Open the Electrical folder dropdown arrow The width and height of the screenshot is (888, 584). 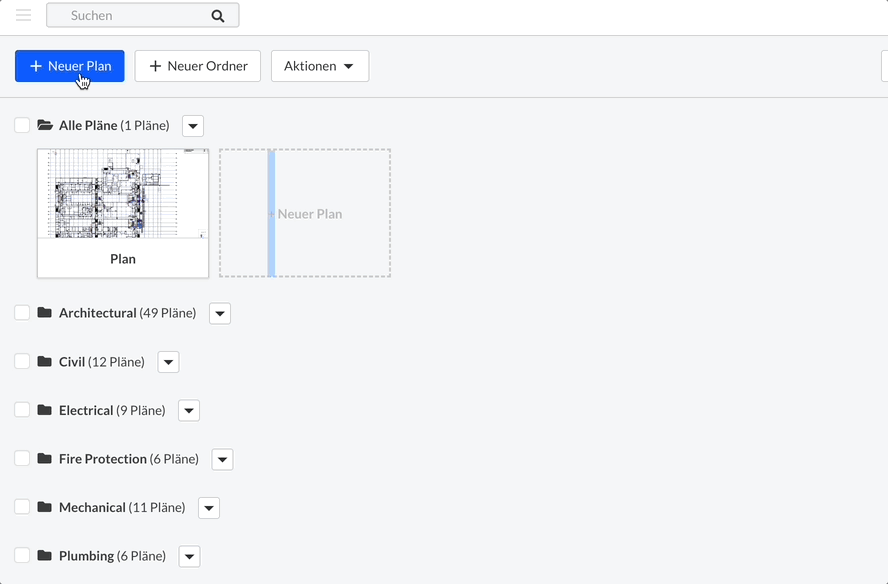click(x=189, y=410)
